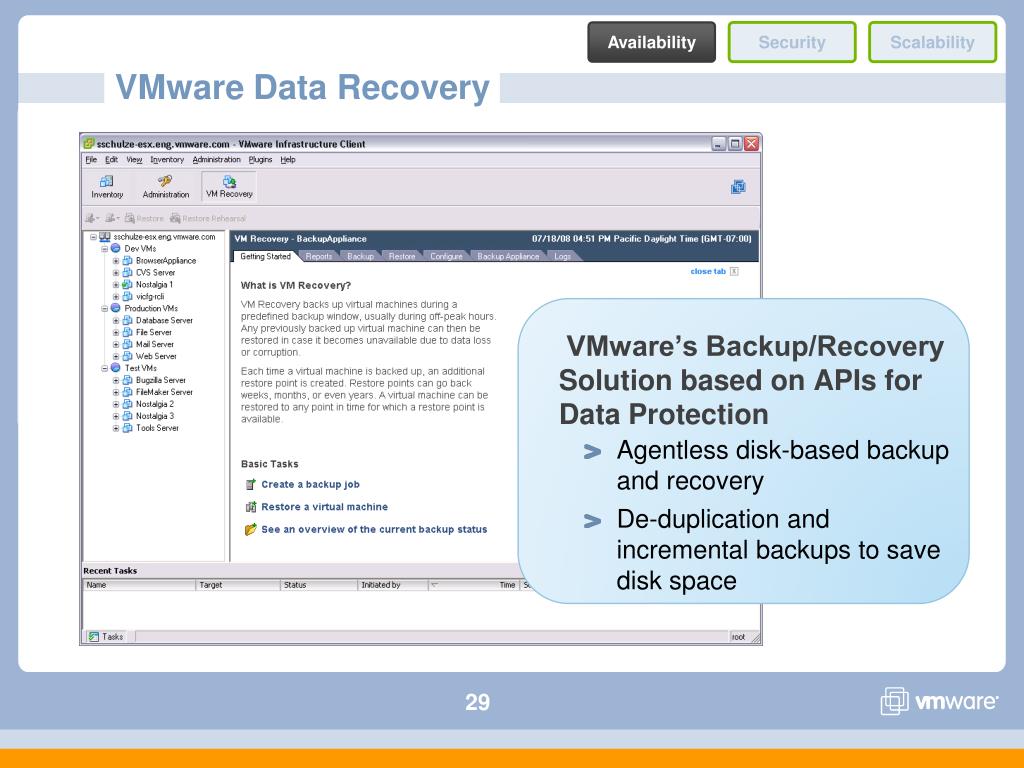Screen dimensions: 1024x768
Task: Switch to the Logs tab
Action: (x=562, y=256)
